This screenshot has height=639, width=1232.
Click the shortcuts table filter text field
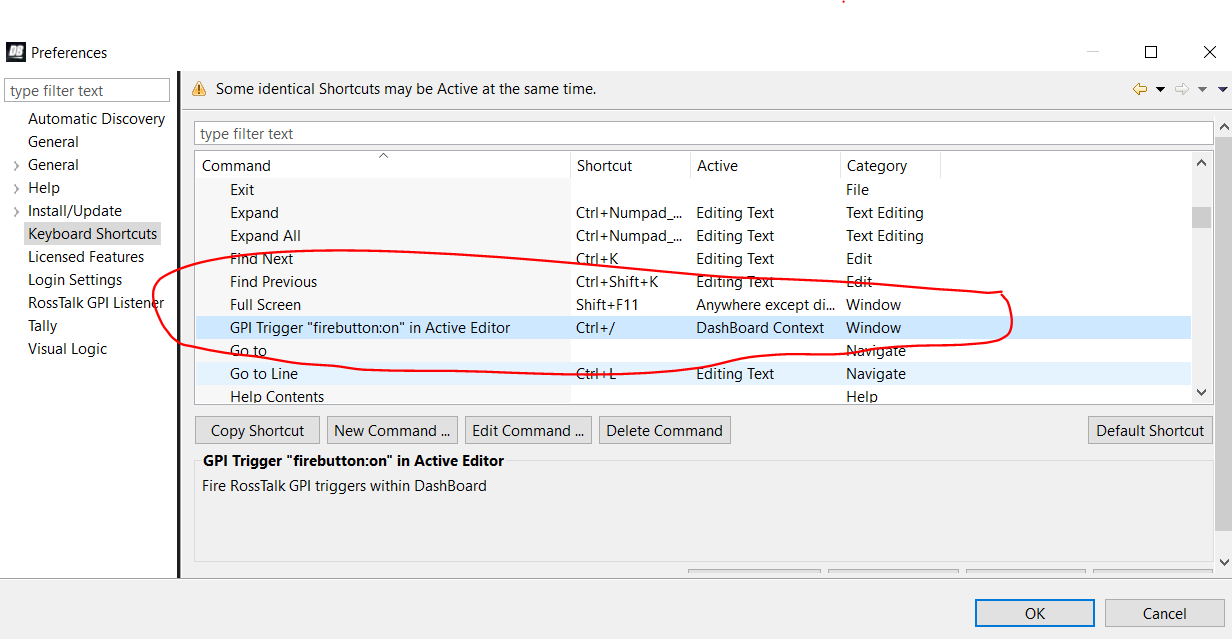(x=702, y=134)
